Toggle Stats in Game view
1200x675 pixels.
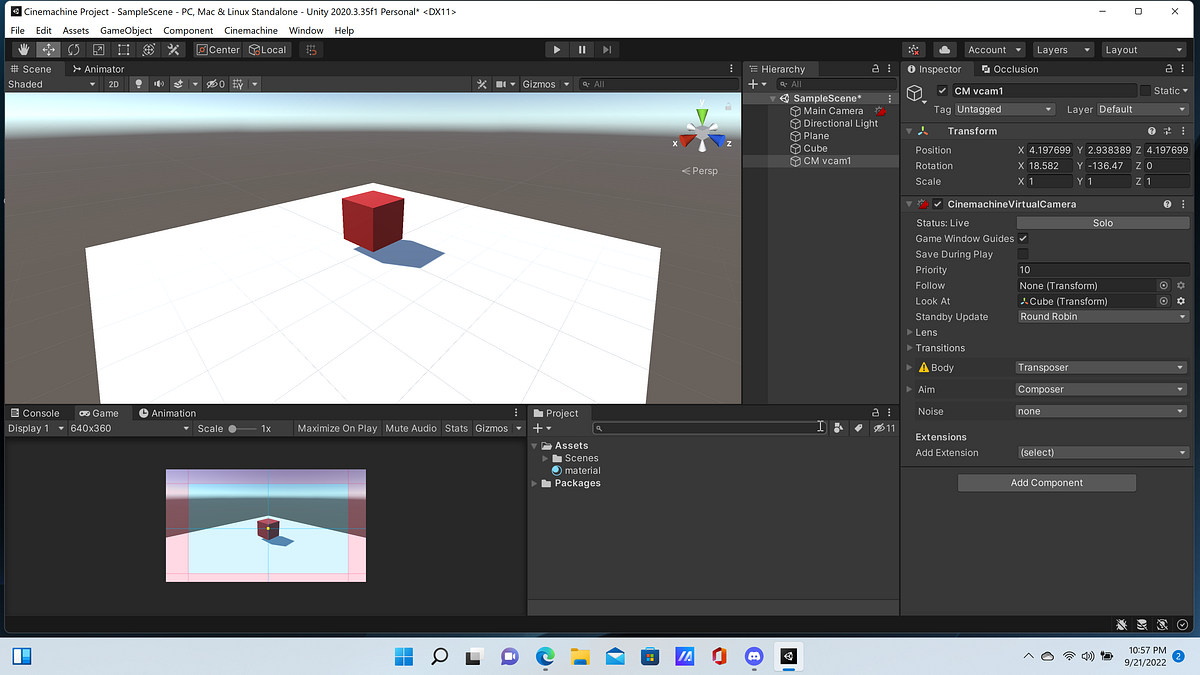click(x=456, y=428)
